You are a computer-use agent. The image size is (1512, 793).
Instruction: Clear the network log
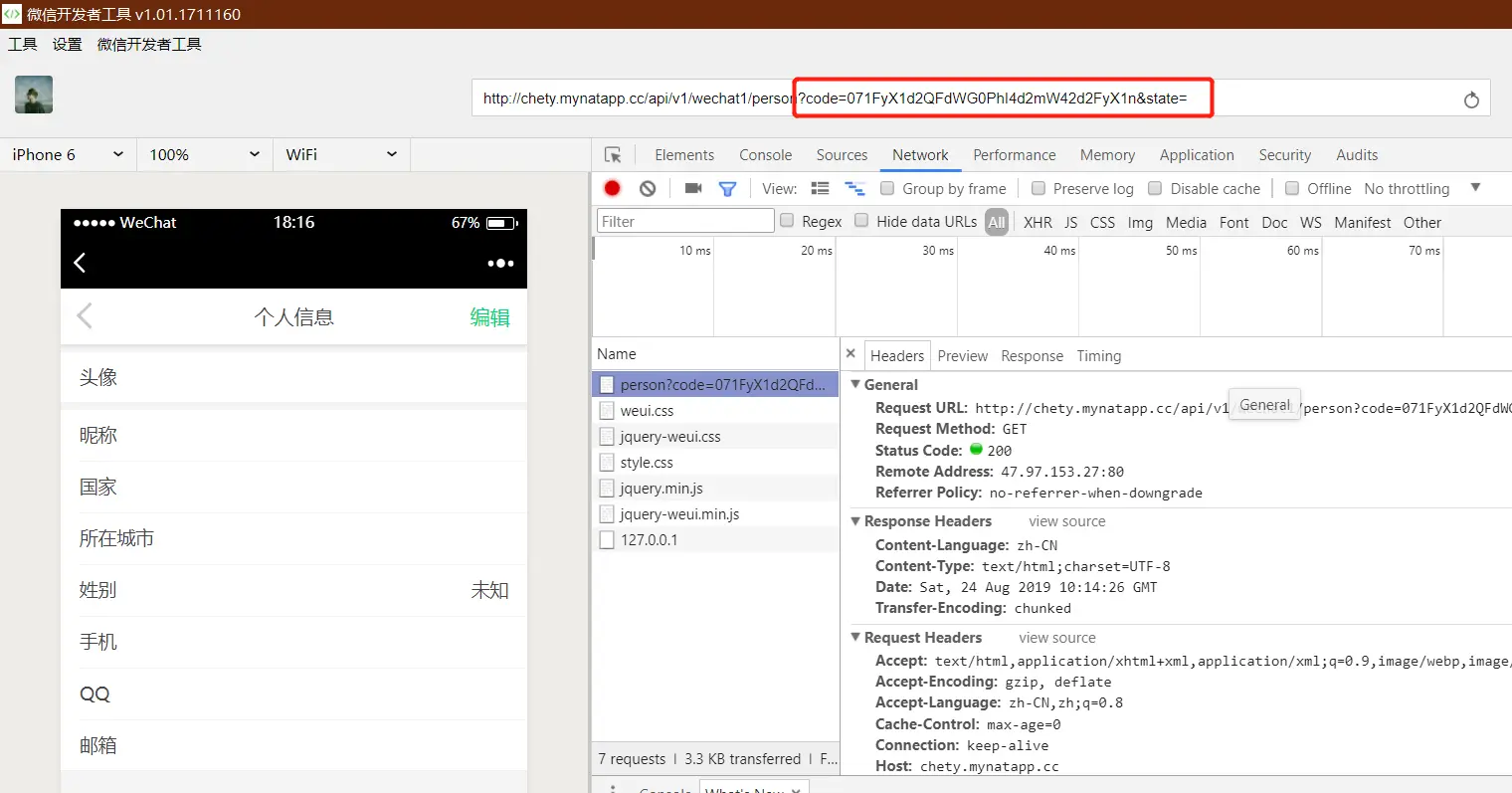[x=648, y=188]
